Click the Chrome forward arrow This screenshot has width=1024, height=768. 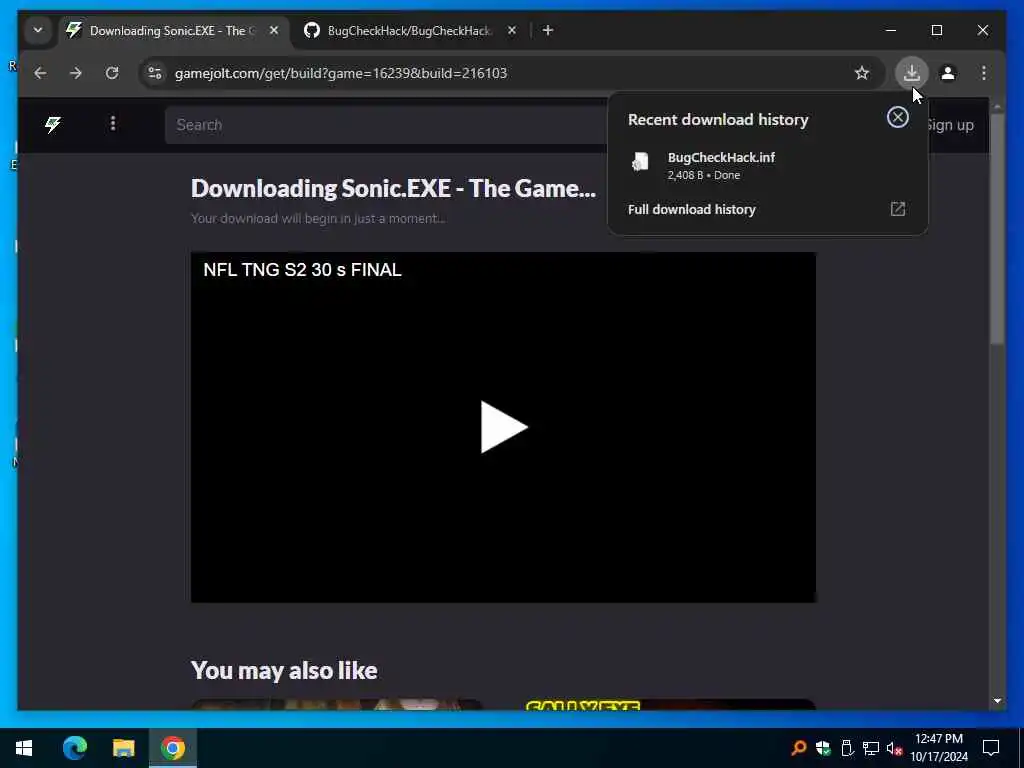coord(76,73)
